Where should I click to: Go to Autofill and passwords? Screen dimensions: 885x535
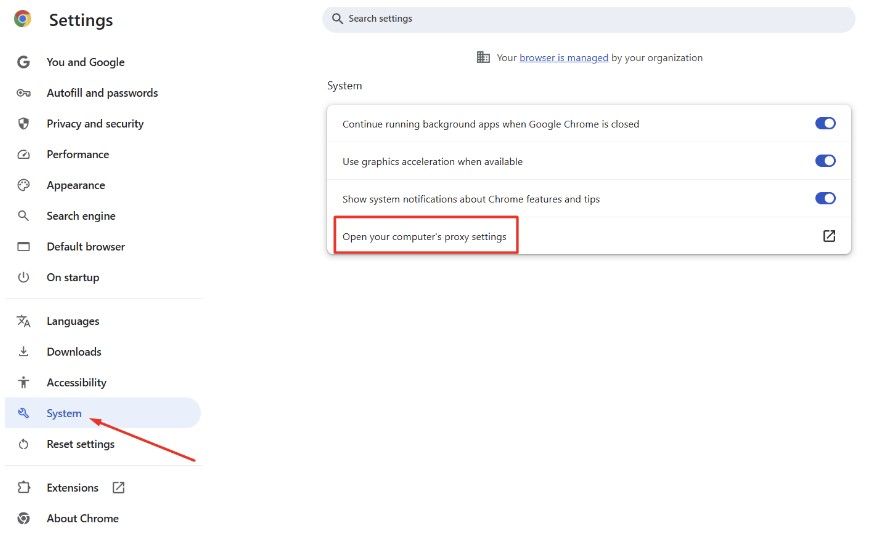(103, 93)
